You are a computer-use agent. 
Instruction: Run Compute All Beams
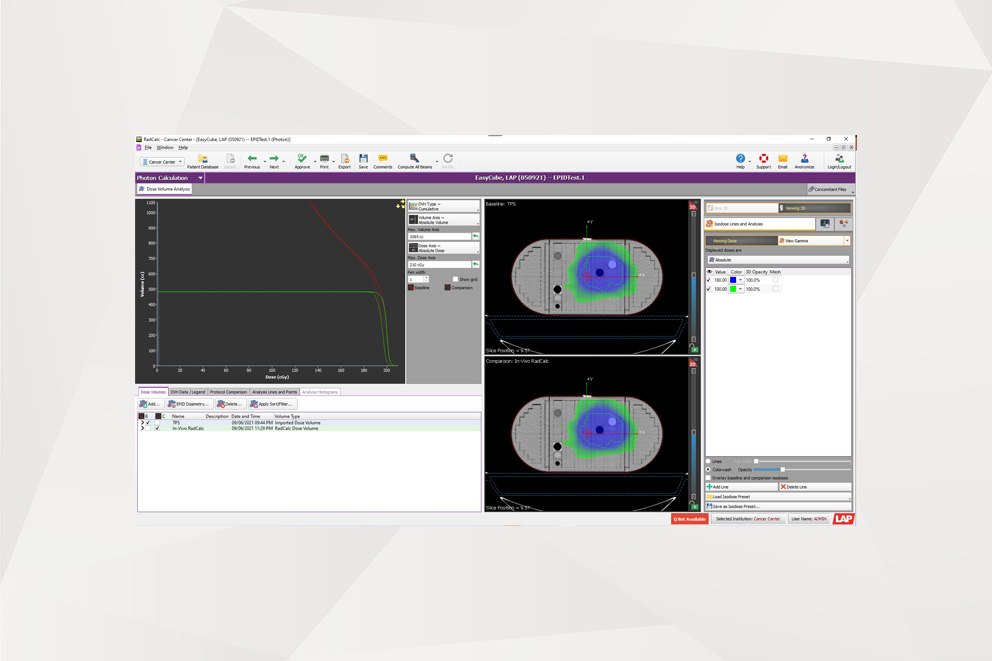(414, 160)
